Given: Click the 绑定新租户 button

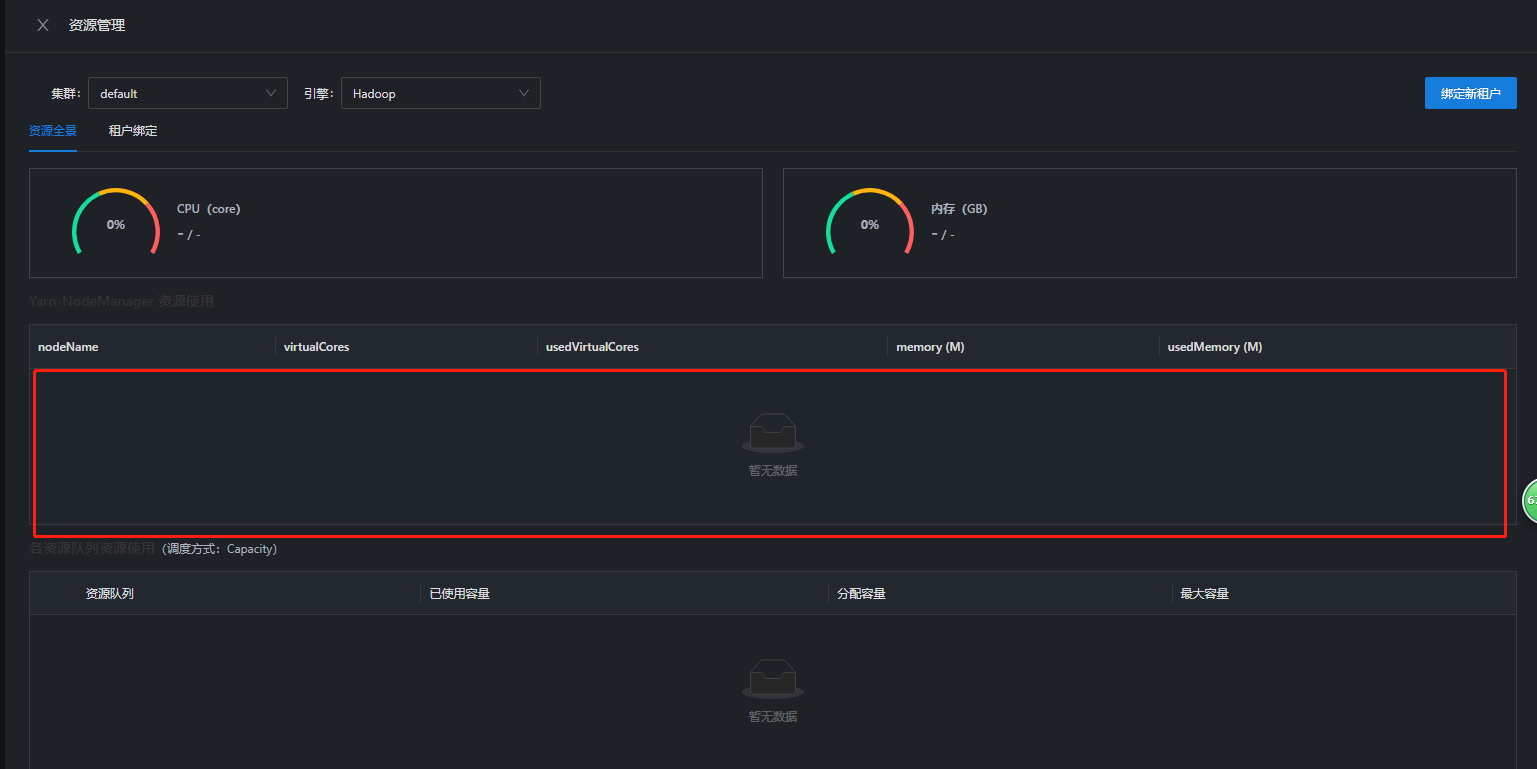Looking at the screenshot, I should 1471,93.
